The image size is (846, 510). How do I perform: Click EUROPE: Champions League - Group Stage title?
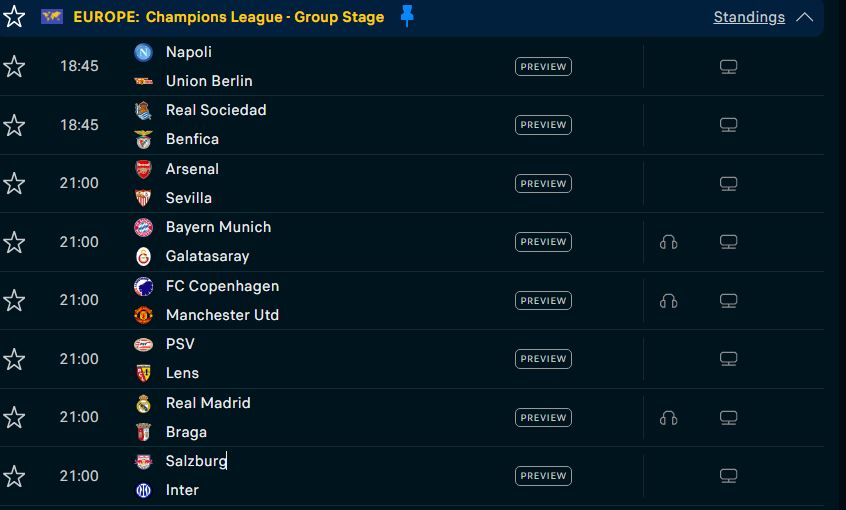tap(229, 17)
